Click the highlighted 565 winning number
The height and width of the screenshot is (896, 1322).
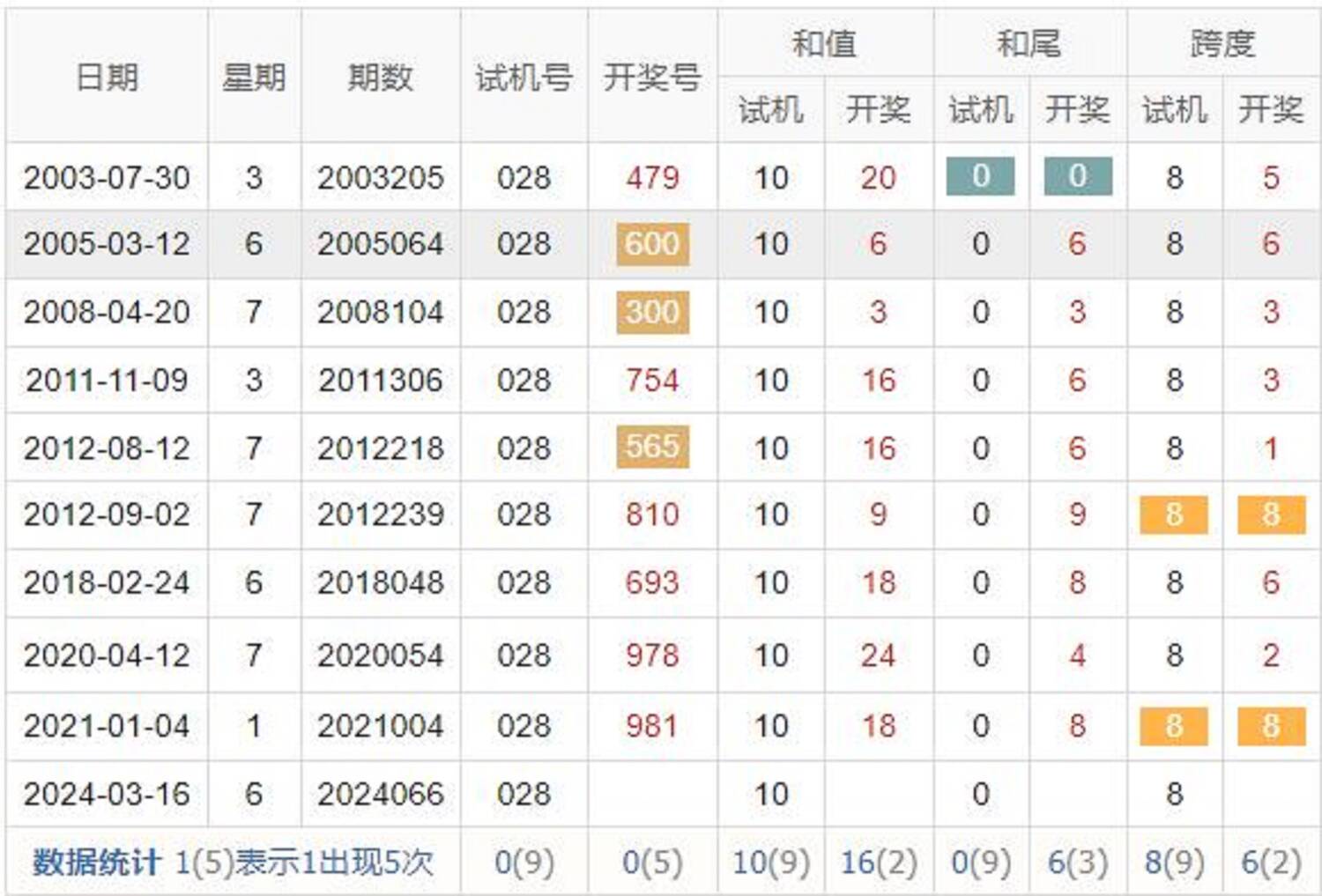click(652, 447)
